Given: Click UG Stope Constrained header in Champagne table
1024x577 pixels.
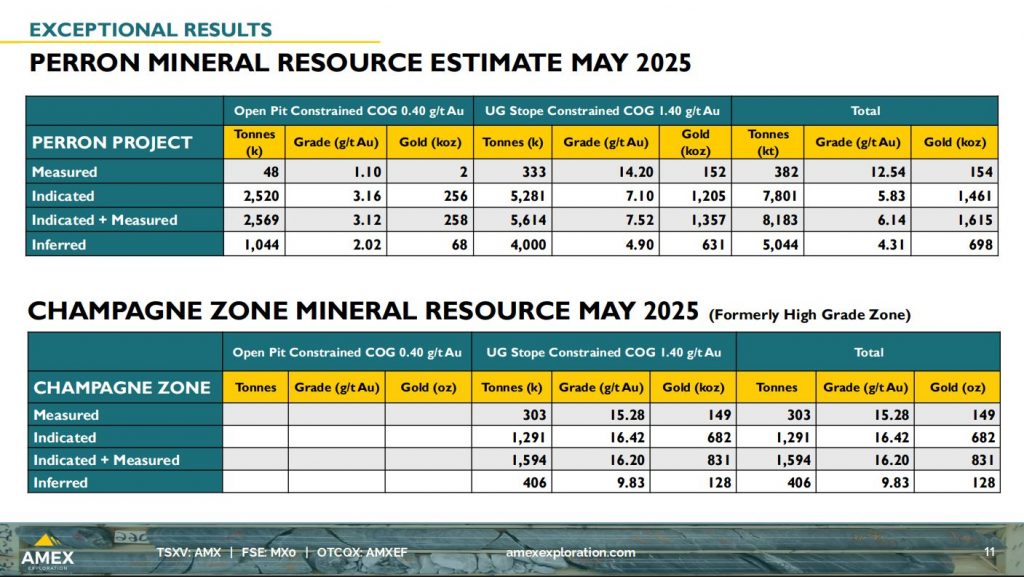Looking at the screenshot, I should click(603, 352).
